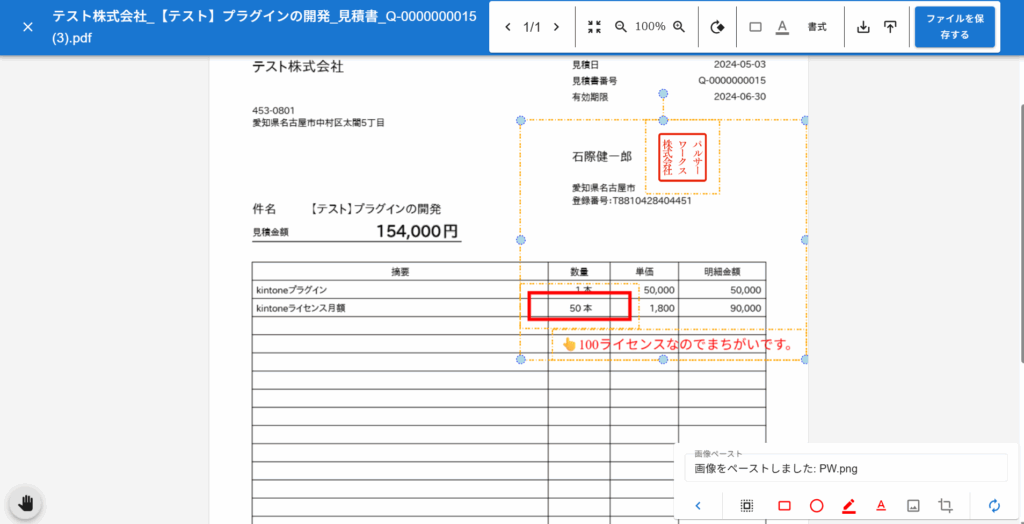The width and height of the screenshot is (1024, 524).
Task: Go to the next page
Action: coord(556,27)
